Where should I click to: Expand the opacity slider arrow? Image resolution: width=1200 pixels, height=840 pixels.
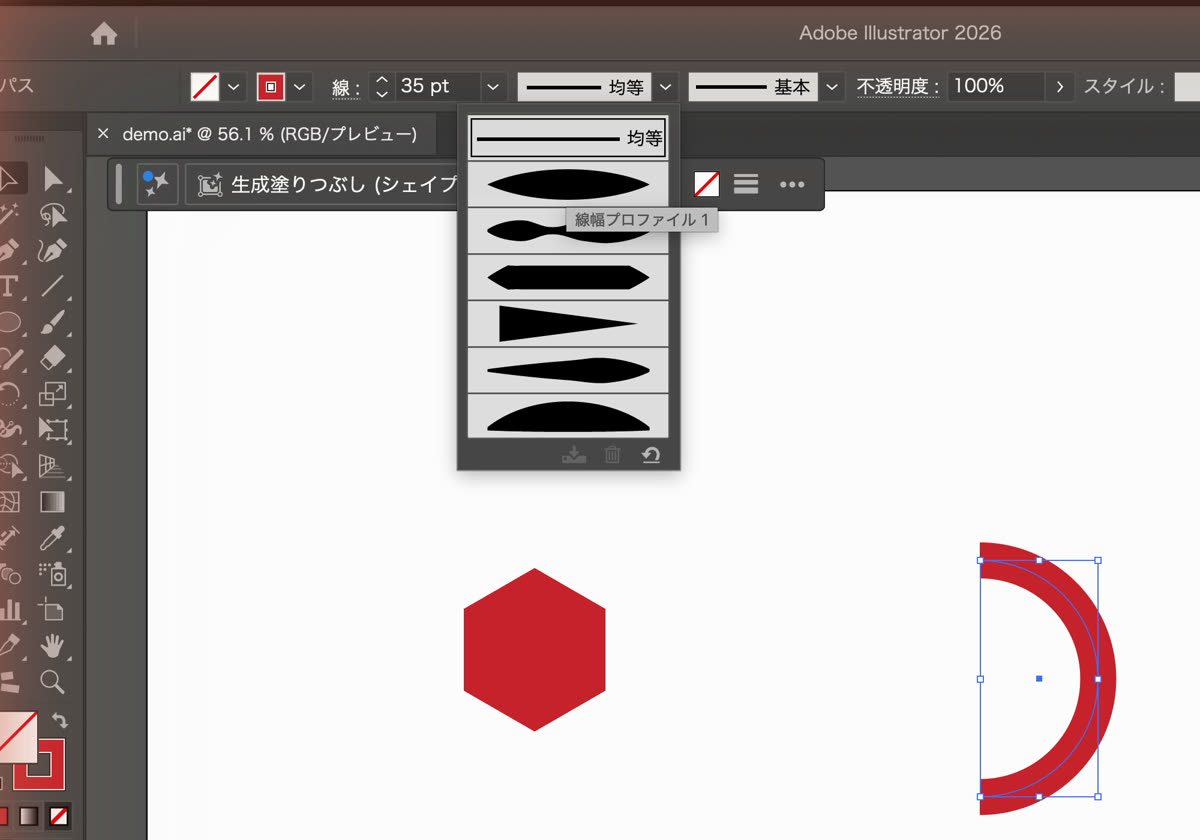click(x=1060, y=87)
